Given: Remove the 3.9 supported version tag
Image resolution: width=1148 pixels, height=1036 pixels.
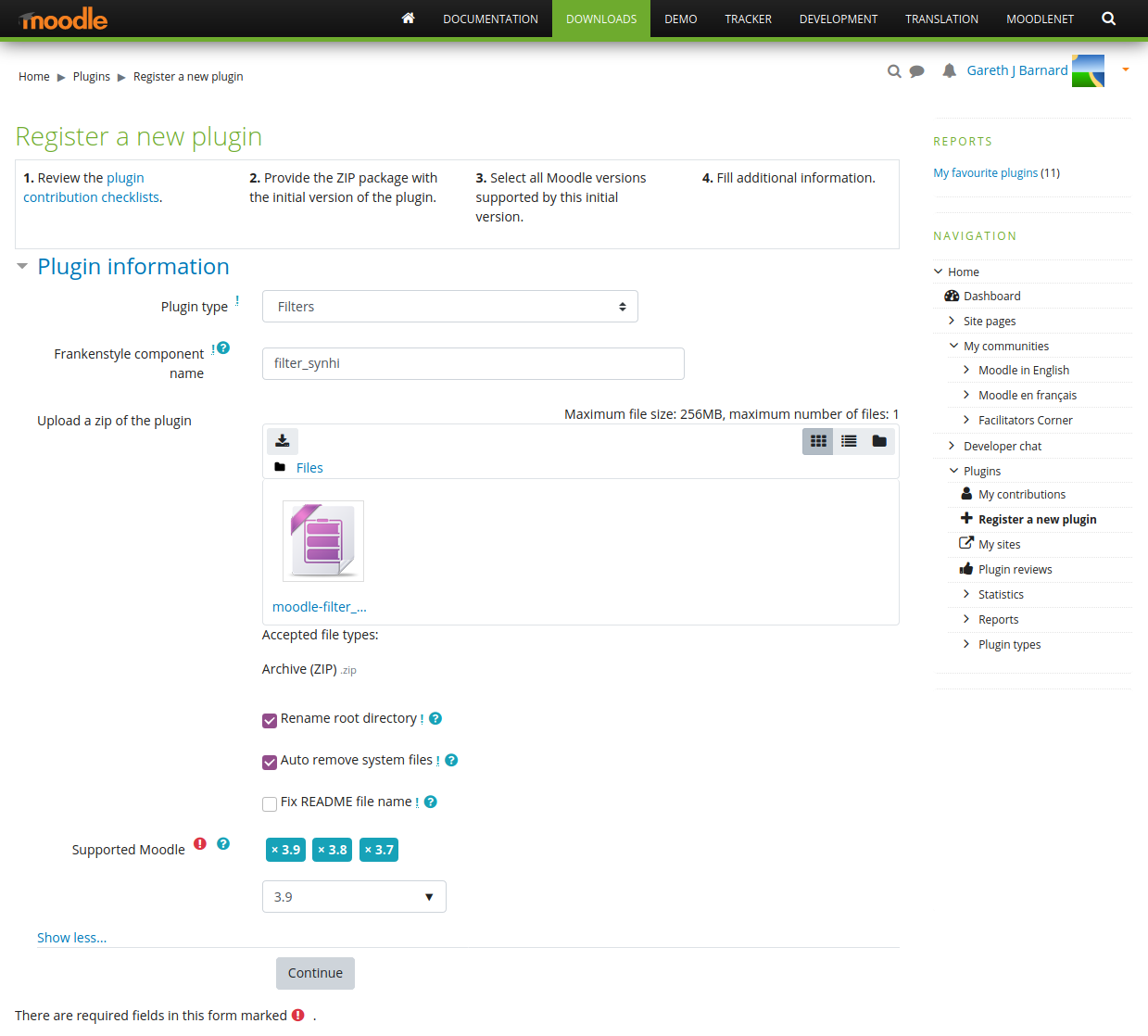Looking at the screenshot, I should 285,850.
